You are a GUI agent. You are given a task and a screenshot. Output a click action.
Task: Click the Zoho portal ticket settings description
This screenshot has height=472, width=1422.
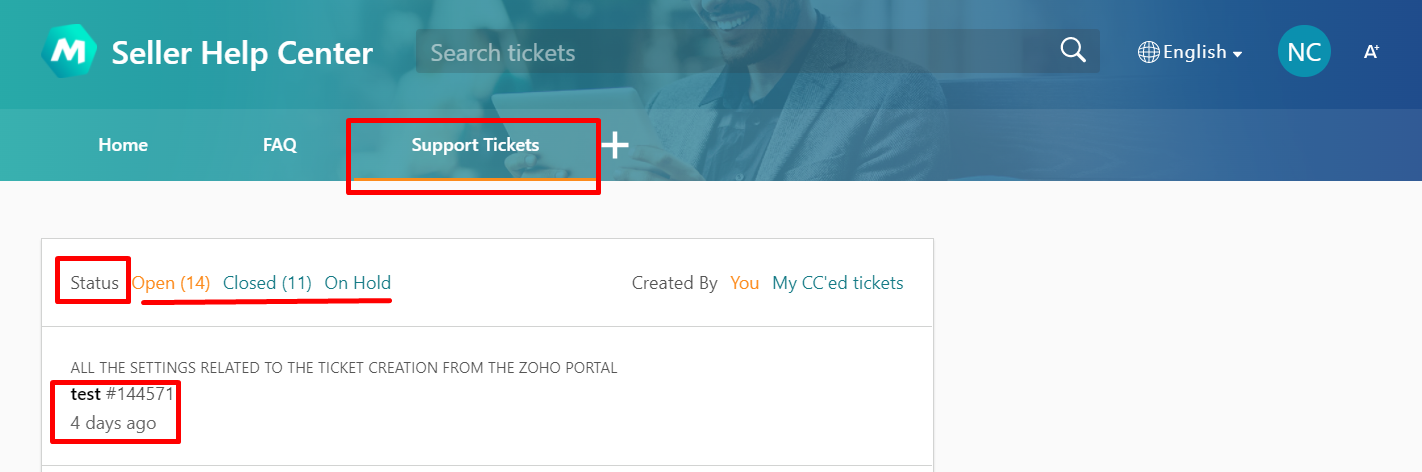344,368
